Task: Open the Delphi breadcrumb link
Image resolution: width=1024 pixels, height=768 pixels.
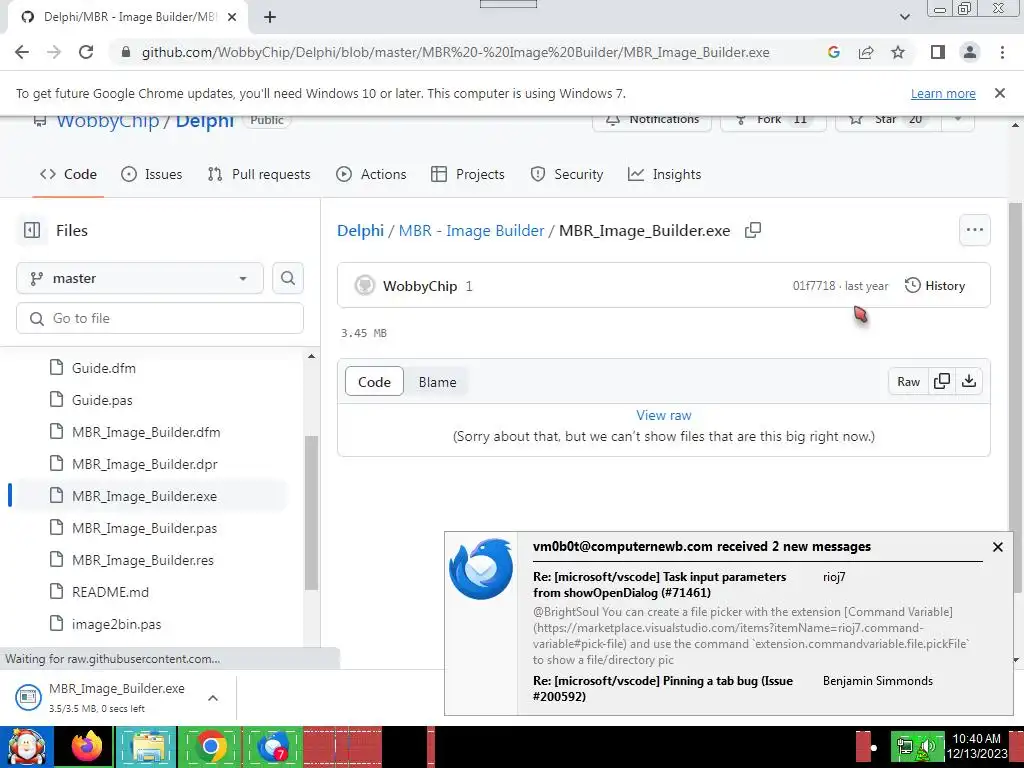Action: click(x=360, y=231)
